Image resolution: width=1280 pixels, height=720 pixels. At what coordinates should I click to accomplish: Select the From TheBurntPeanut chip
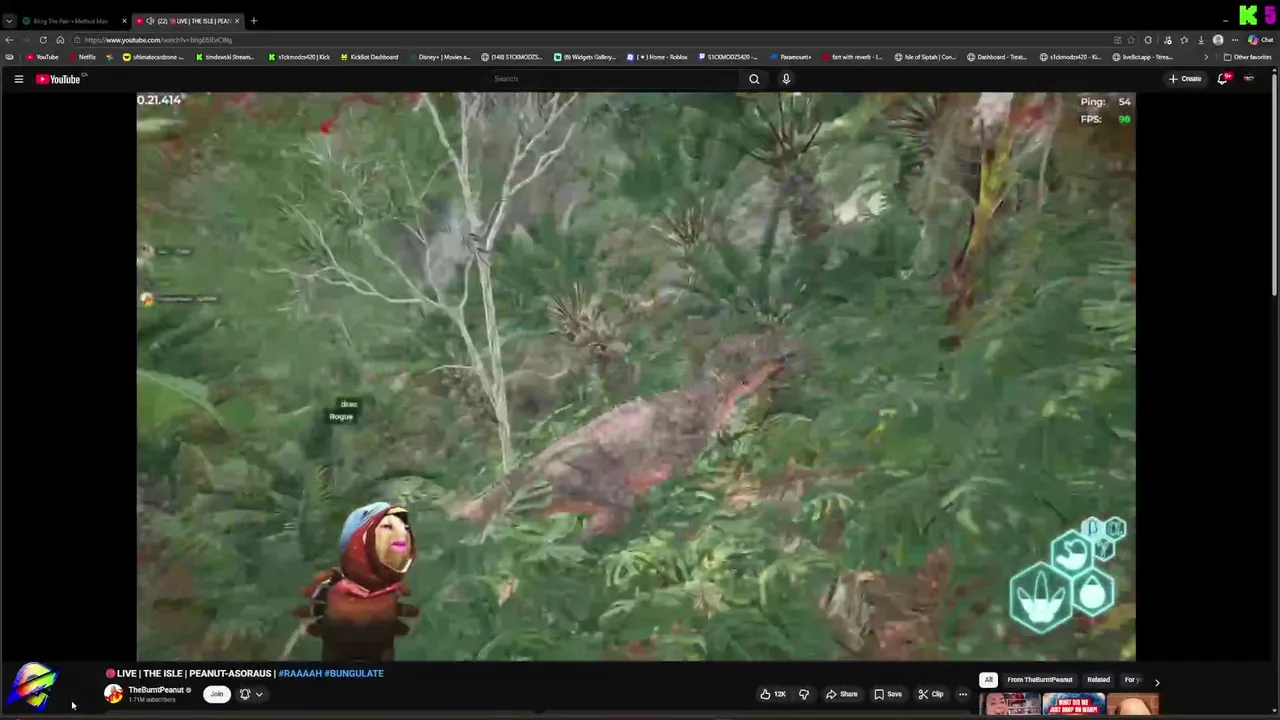[x=1040, y=680]
